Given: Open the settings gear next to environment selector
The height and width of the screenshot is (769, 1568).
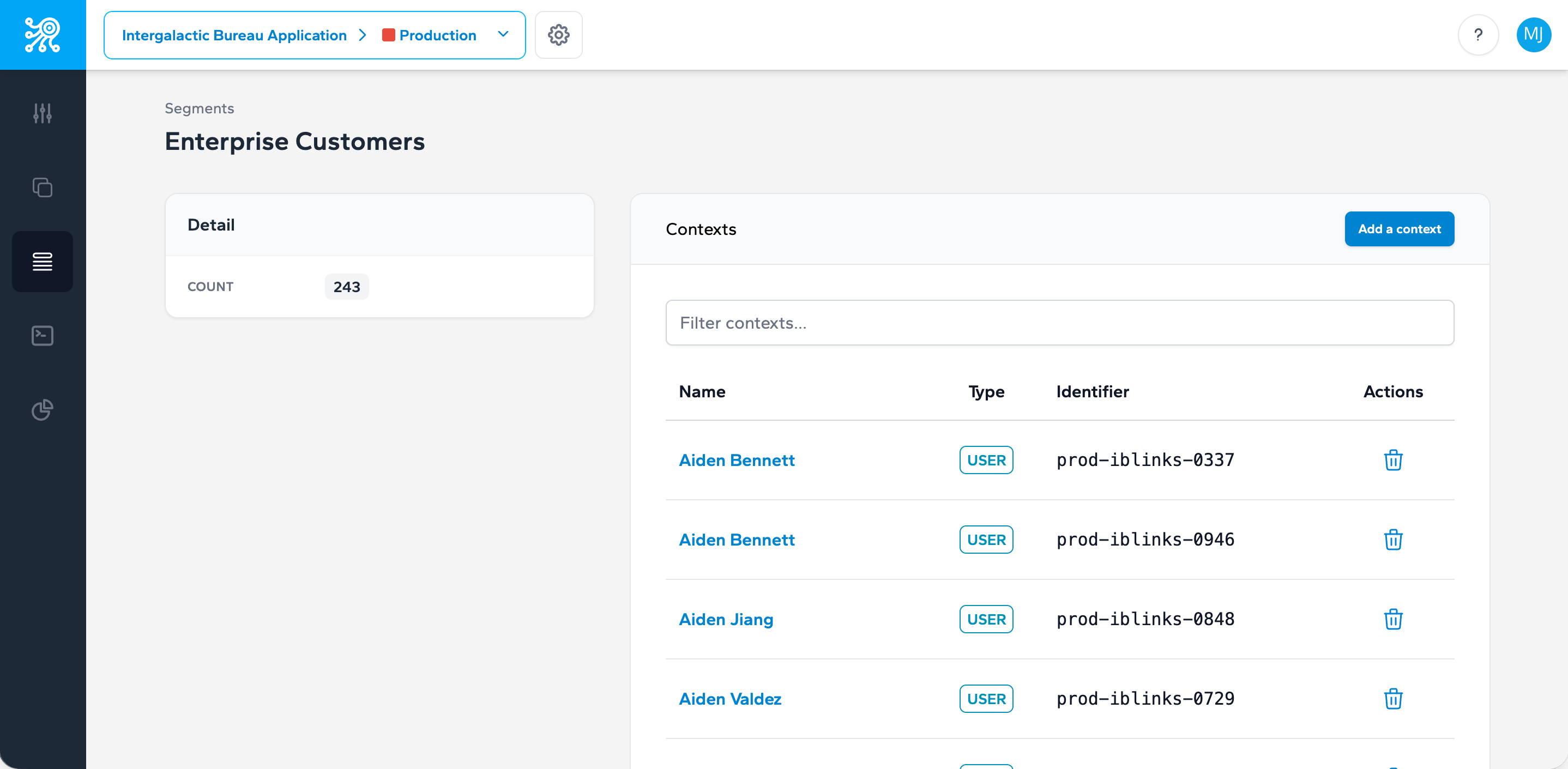Looking at the screenshot, I should [x=558, y=35].
